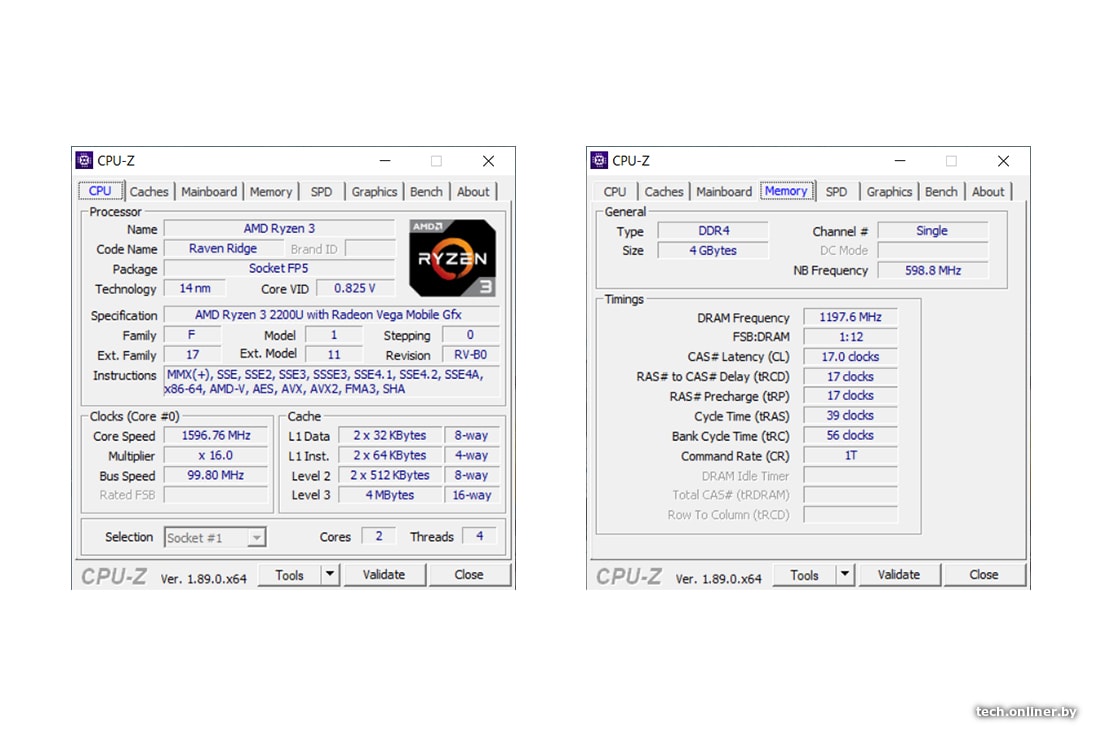Open Graphics tab in right window
Screen dimensions: 1100x735
point(889,191)
